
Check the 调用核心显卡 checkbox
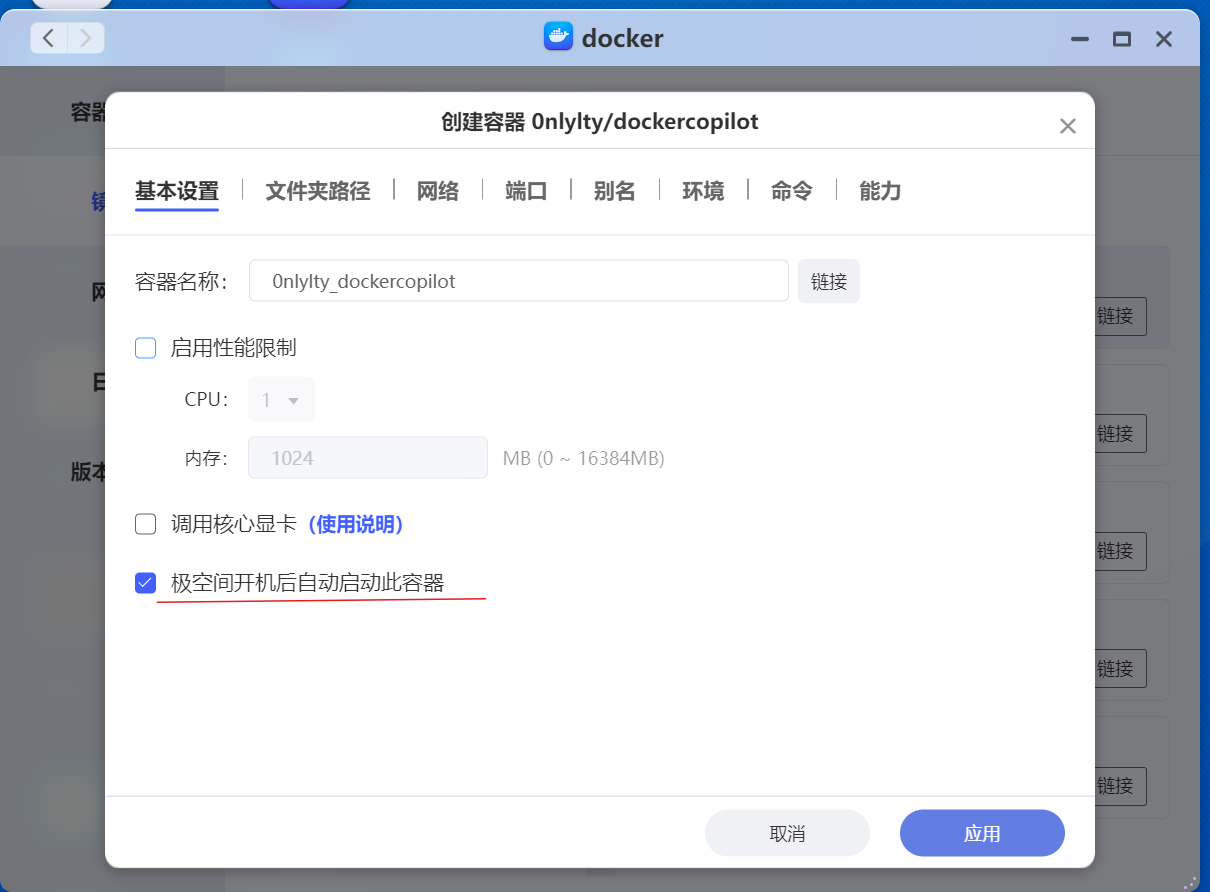point(146,524)
